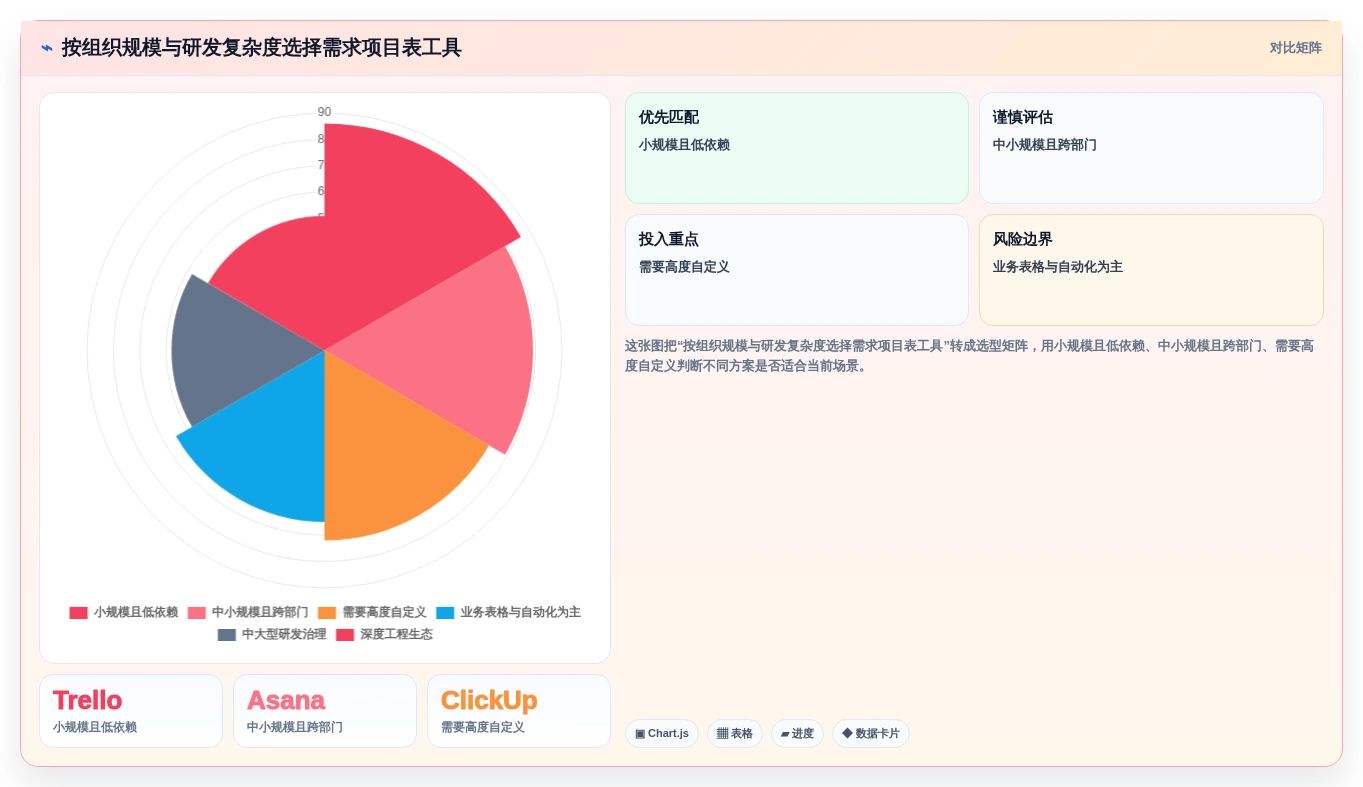The height and width of the screenshot is (787, 1363).
Task: Click the slate gray swatch for 中大型研发治理
Action: tap(227, 634)
